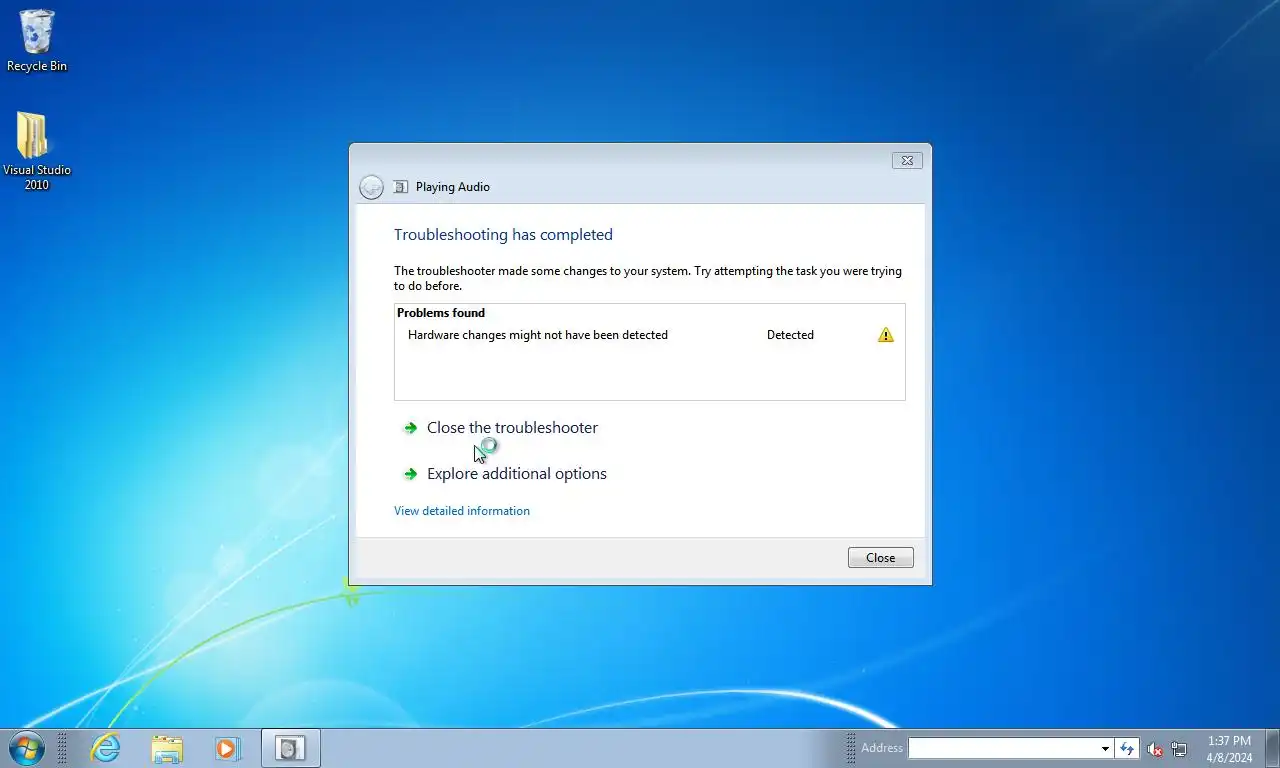The width and height of the screenshot is (1280, 768).
Task: Click the clock showing 1:37 PM
Action: 1229,741
